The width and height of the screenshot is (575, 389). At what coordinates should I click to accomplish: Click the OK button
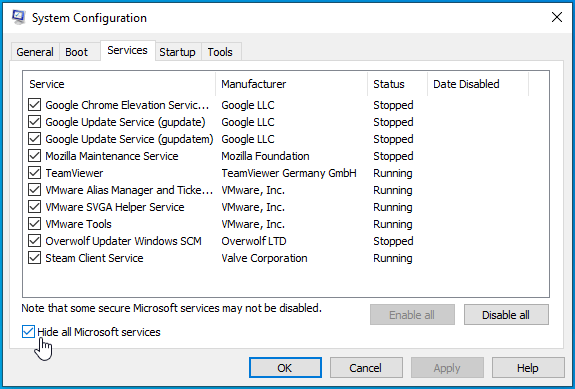pos(285,368)
